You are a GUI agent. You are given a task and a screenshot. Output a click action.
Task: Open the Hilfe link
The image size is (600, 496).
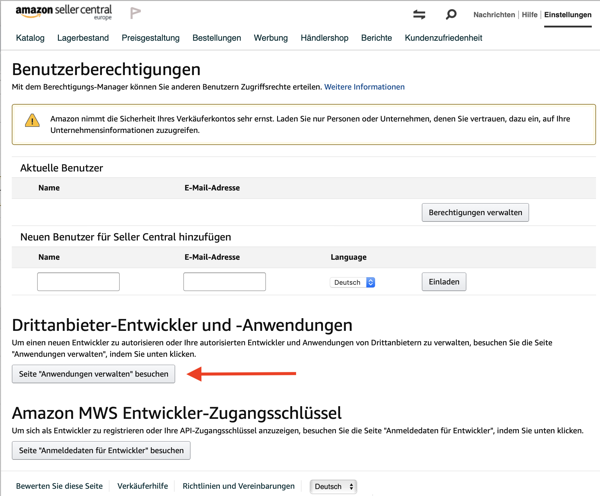[530, 15]
